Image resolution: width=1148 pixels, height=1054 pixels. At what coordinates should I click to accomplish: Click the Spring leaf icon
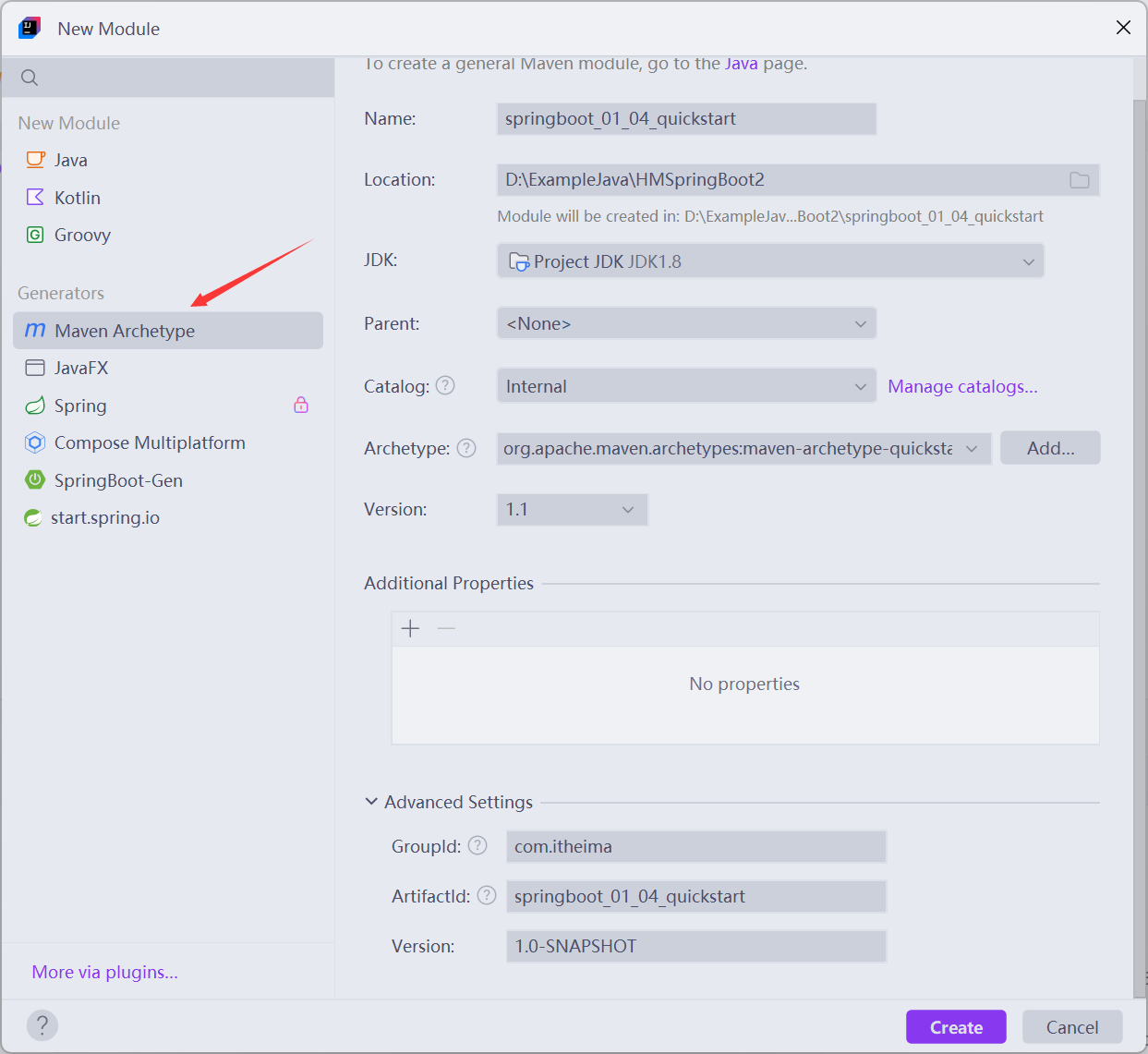tap(35, 406)
